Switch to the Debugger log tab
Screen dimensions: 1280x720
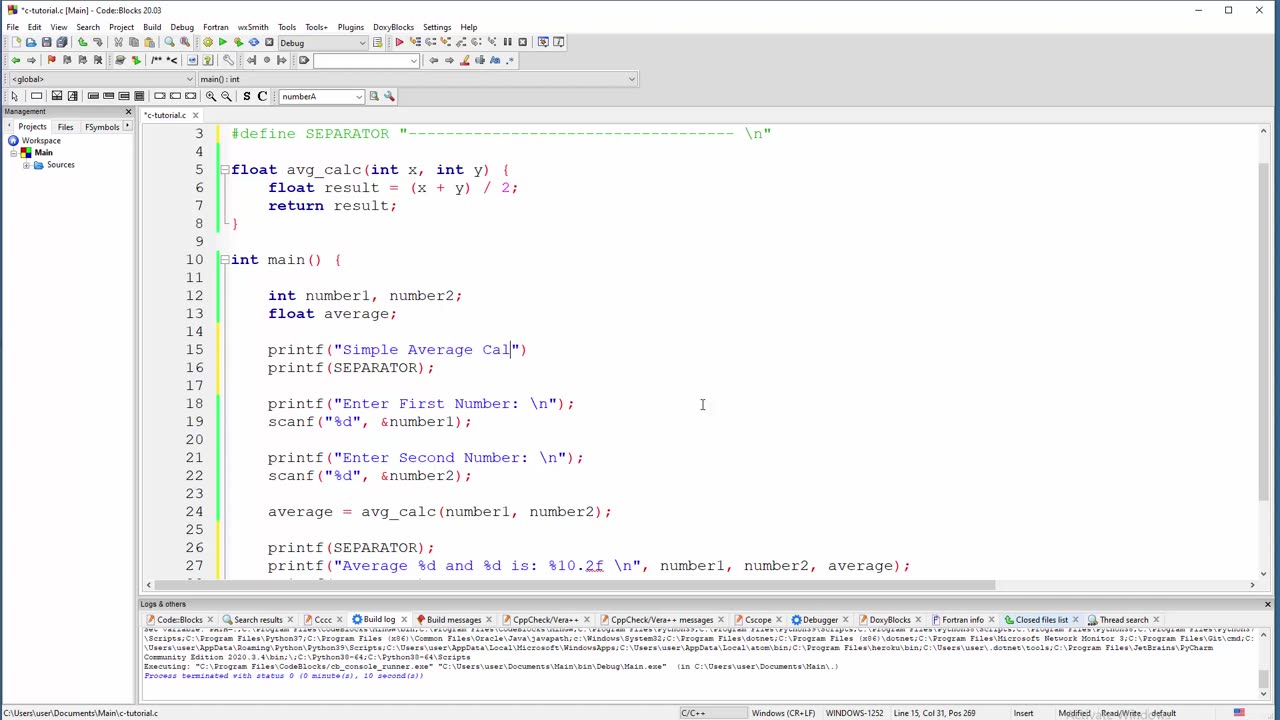[820, 620]
